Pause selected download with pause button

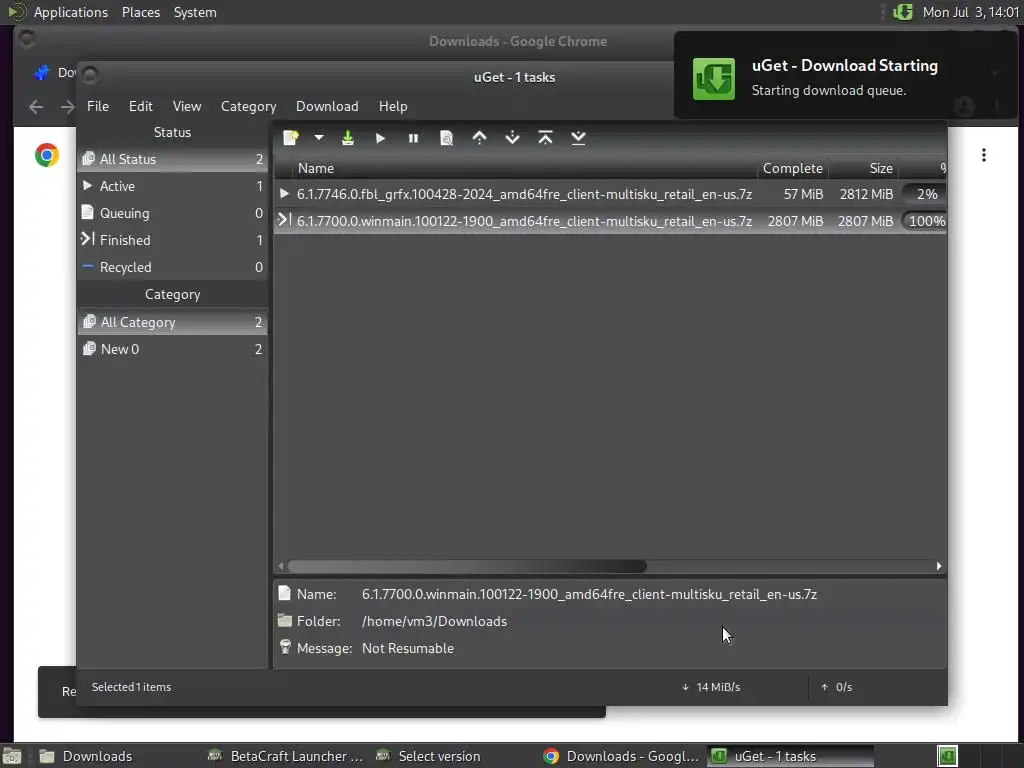pyautogui.click(x=413, y=138)
